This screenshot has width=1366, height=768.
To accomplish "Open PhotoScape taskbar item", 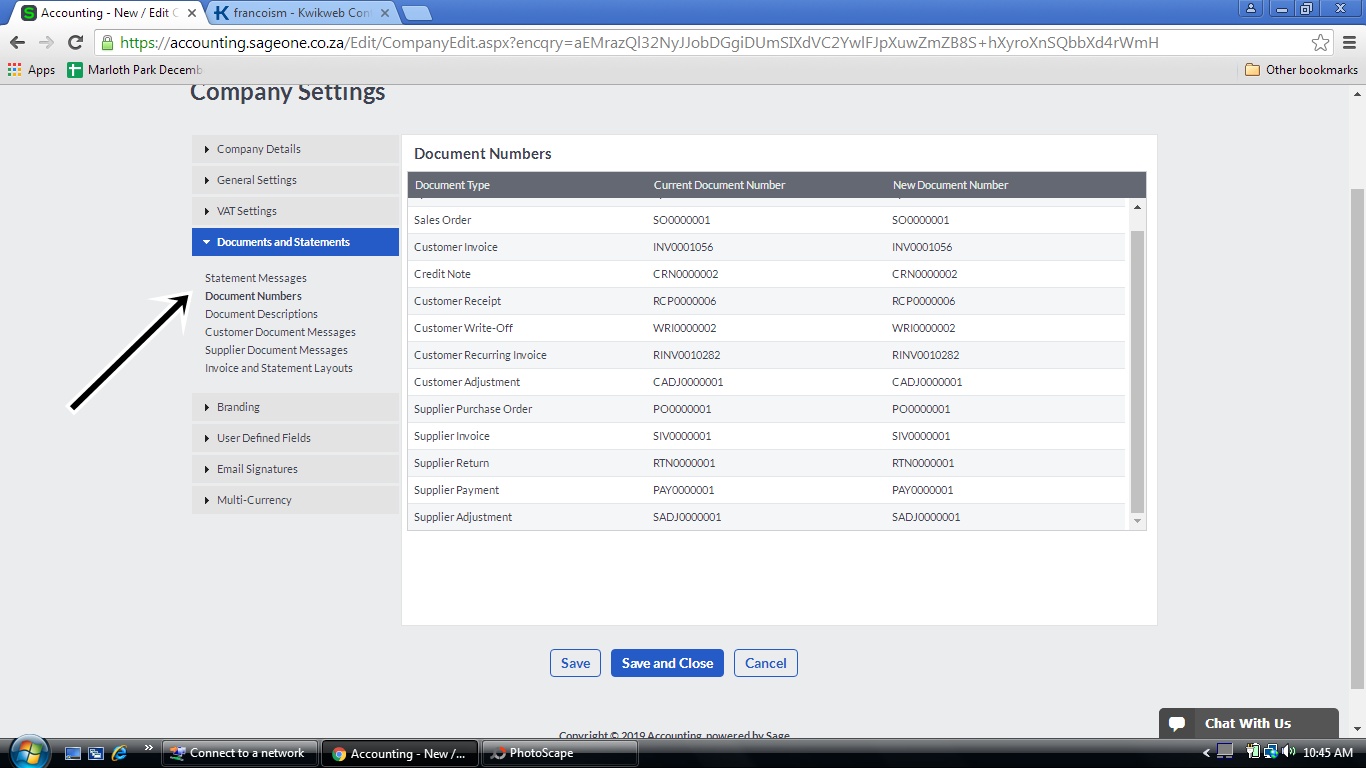I will [x=559, y=753].
